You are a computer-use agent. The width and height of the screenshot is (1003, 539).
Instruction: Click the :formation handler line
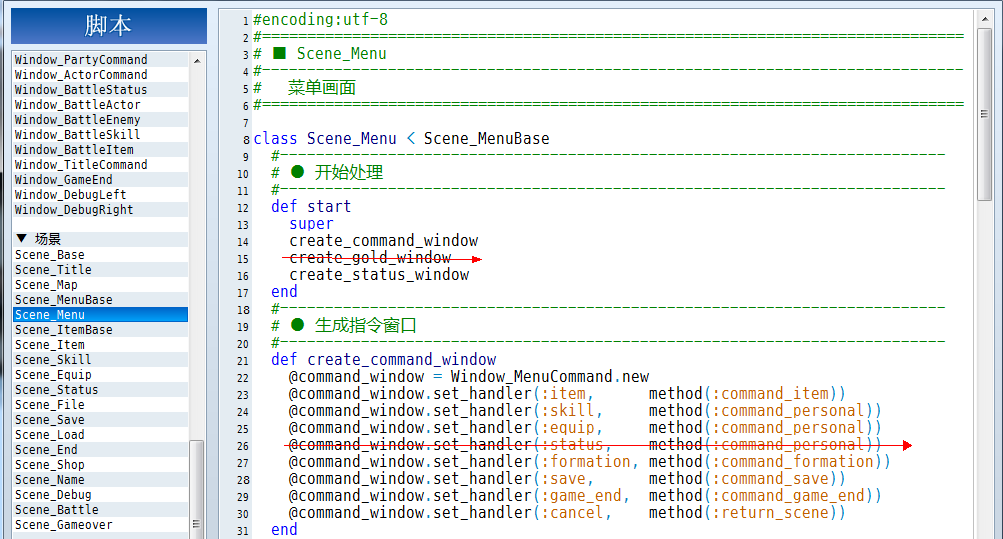pyautogui.click(x=589, y=462)
